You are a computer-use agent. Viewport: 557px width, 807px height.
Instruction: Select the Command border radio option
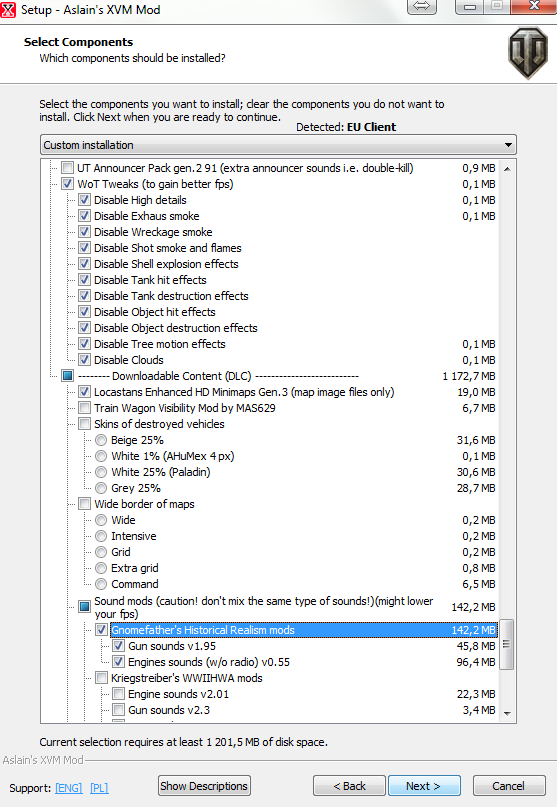coord(101,583)
